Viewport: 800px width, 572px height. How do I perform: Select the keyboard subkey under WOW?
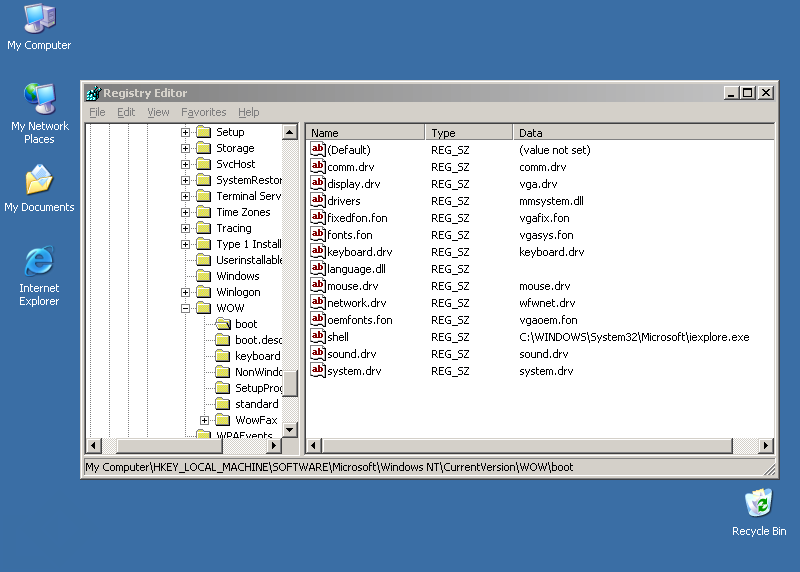258,356
